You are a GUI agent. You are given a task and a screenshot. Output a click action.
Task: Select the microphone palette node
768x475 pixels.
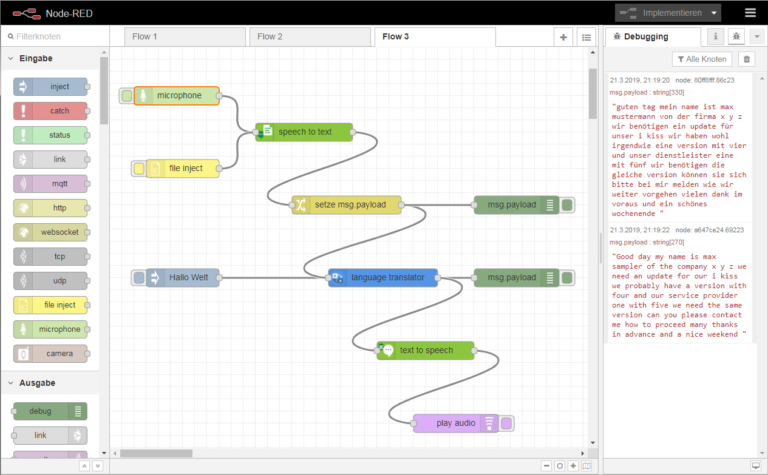pyautogui.click(x=50, y=329)
